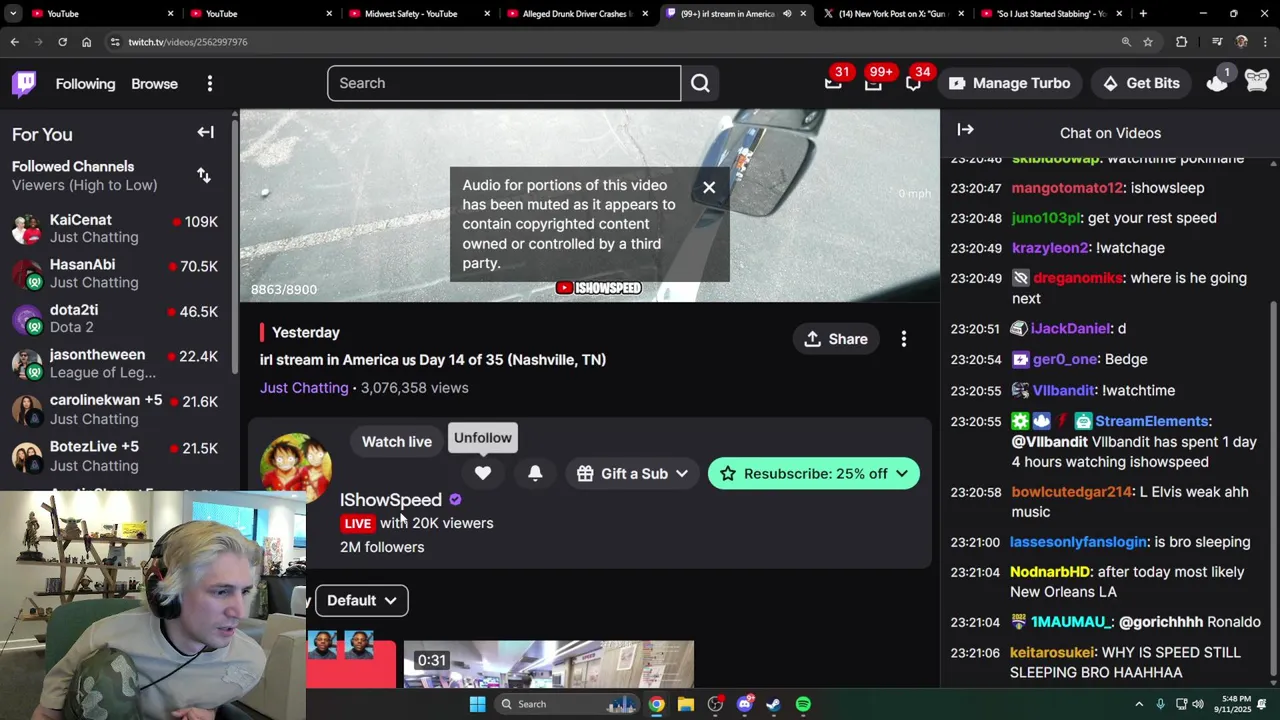Click the Twitch search input field
Screen dimensions: 1280x720
tap(504, 83)
